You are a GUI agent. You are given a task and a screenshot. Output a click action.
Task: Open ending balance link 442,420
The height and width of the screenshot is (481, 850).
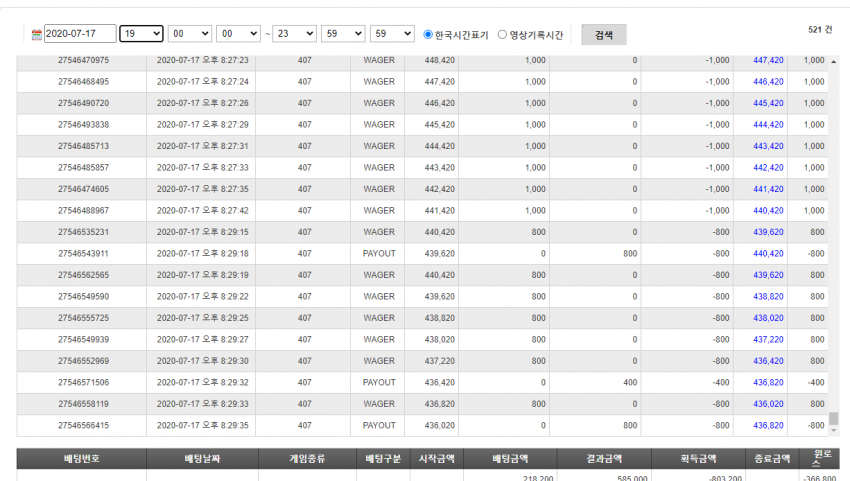coord(768,168)
